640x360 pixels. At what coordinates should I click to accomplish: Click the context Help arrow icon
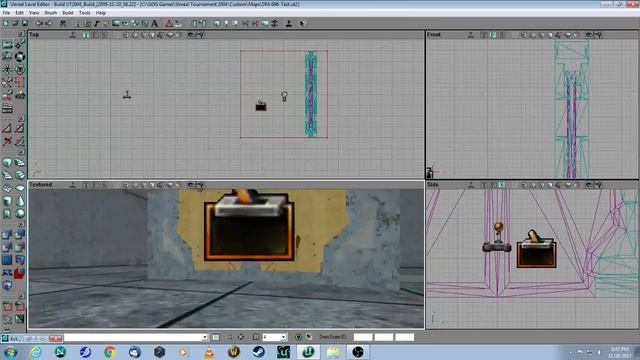(x=302, y=24)
